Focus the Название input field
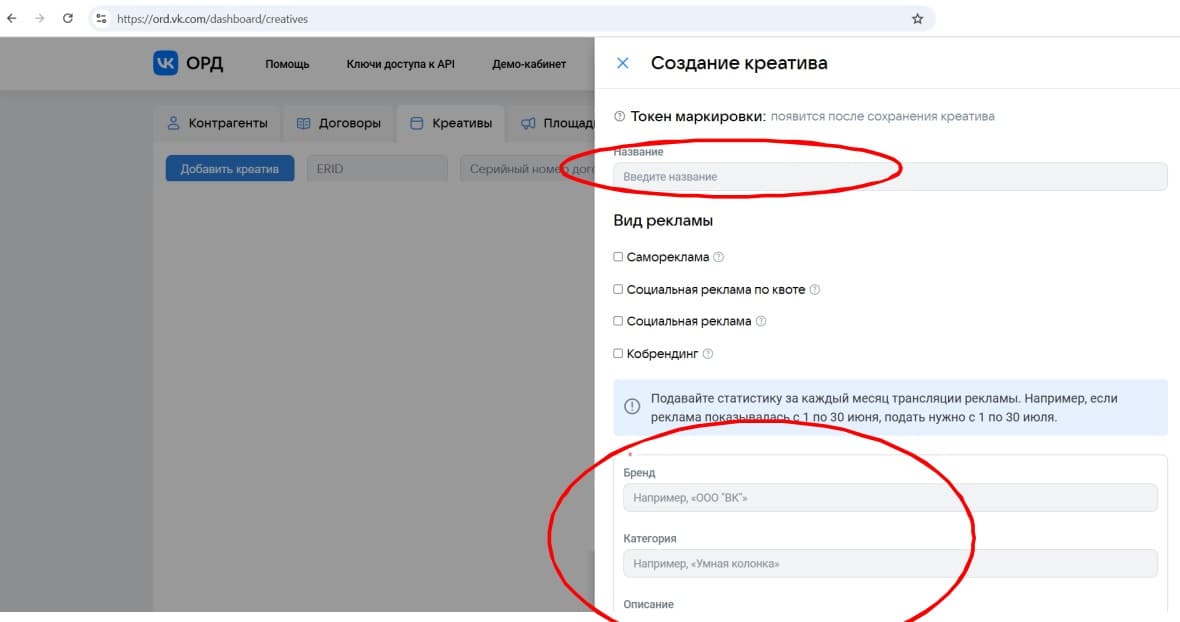This screenshot has height=622, width=1180. coord(890,177)
